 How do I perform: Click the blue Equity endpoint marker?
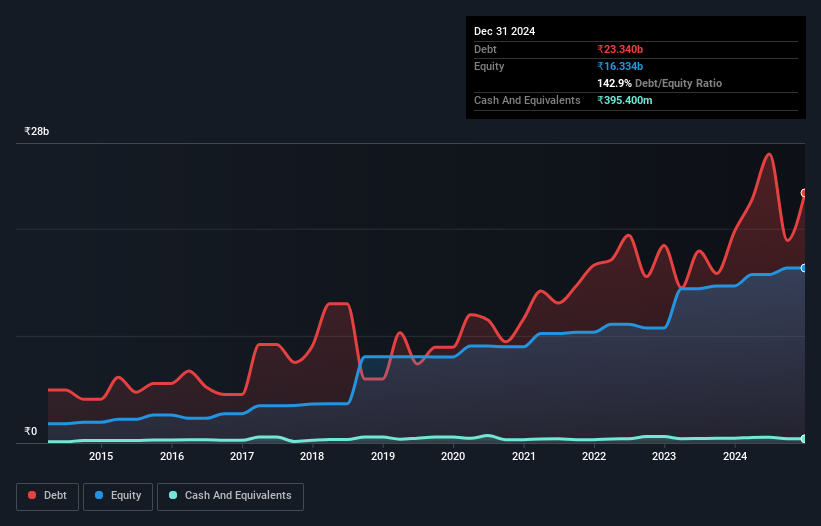tap(804, 268)
